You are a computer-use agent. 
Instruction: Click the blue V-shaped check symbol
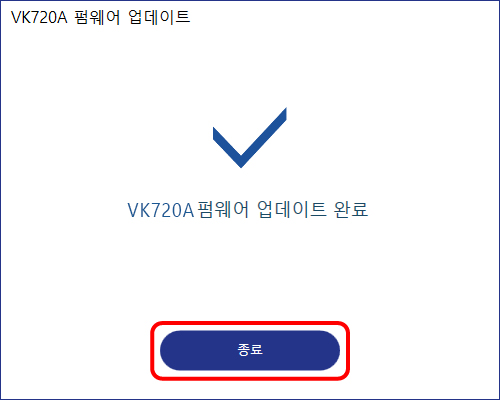click(250, 138)
